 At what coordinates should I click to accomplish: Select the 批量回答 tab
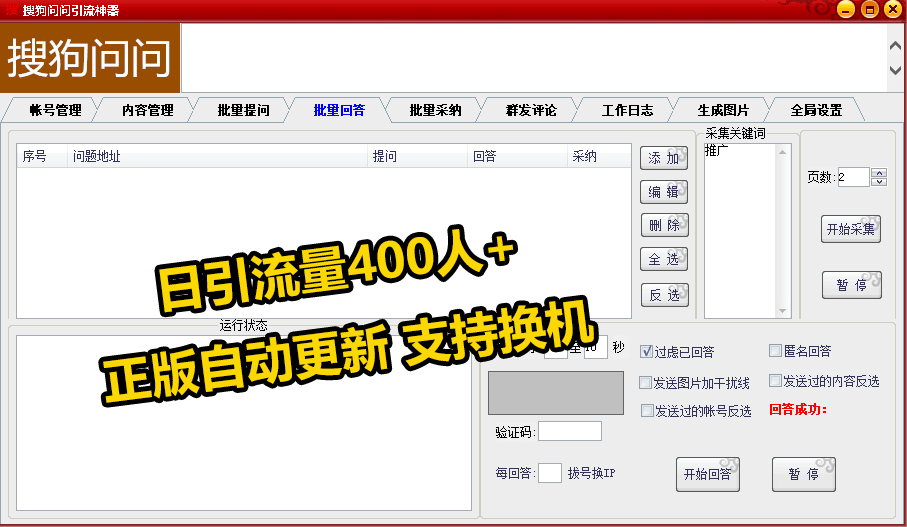[339, 110]
